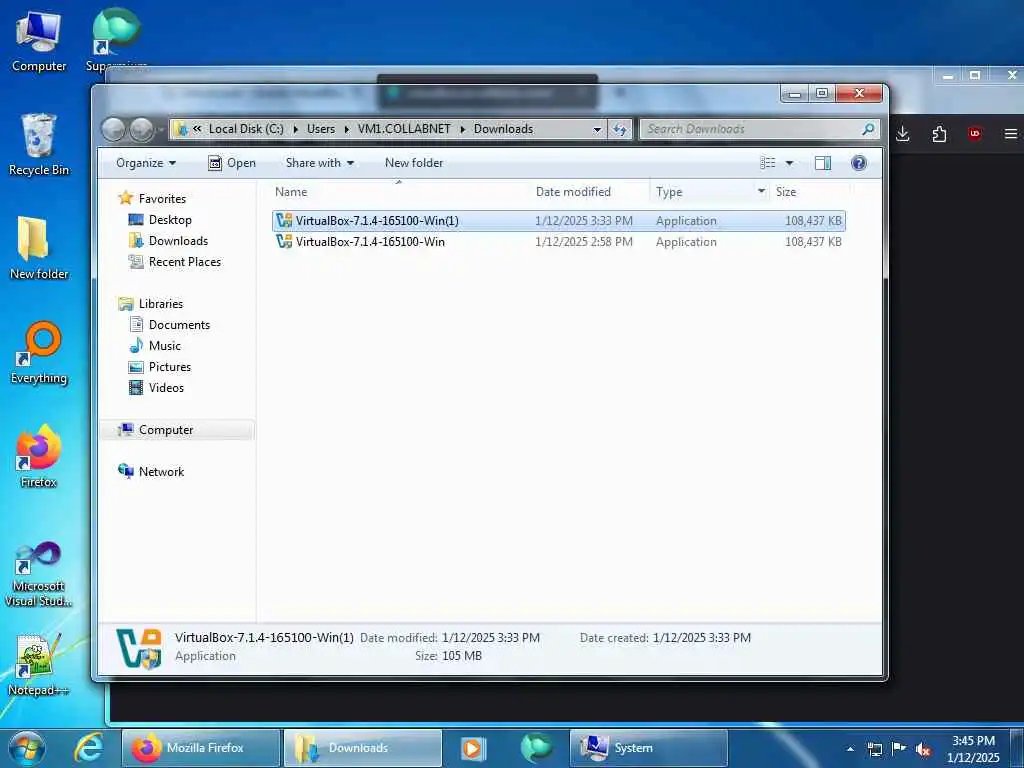
Task: Click date modified 1/12/2025 2:58 PM cell
Action: tap(584, 242)
